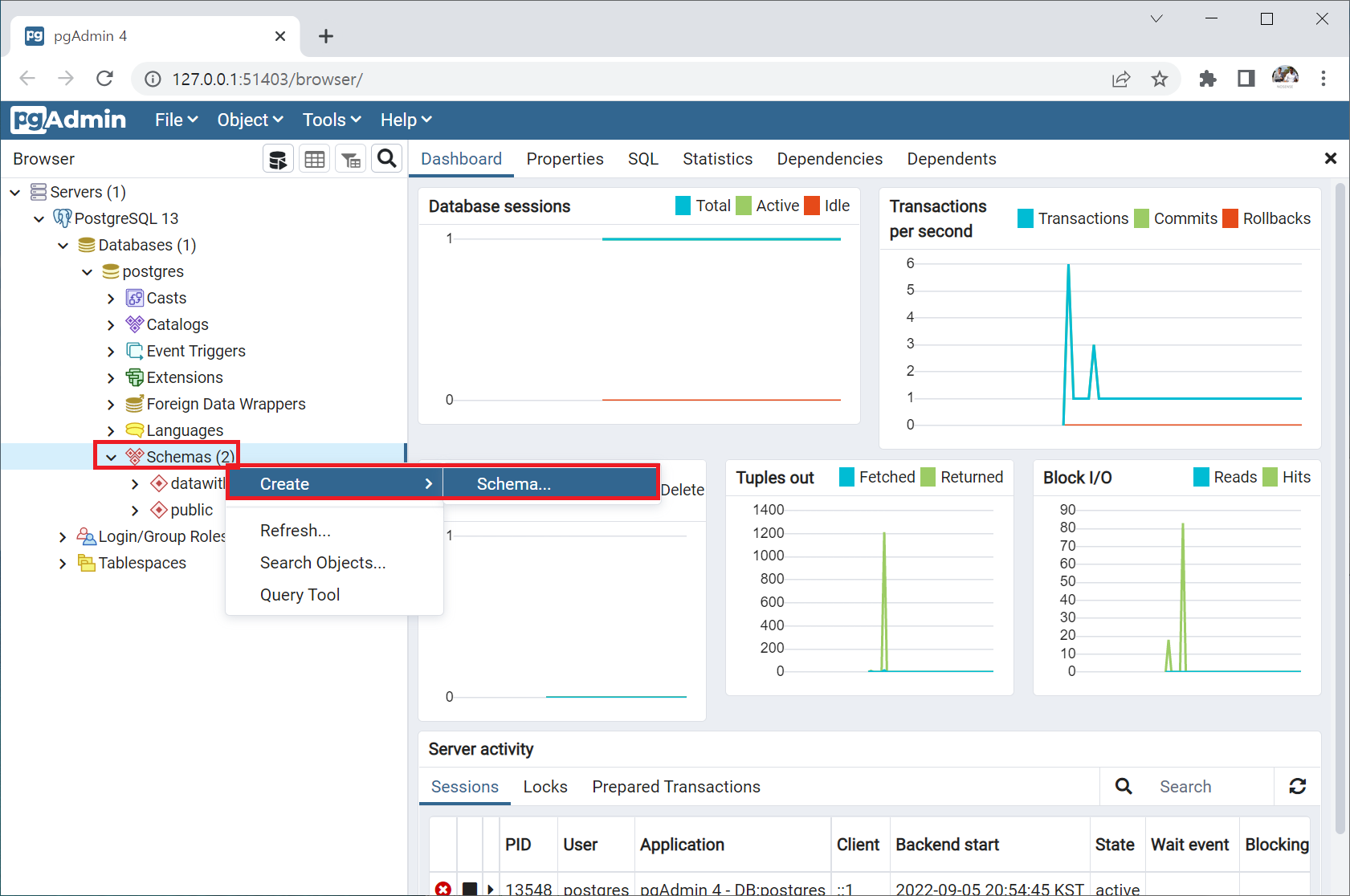Screen dimensions: 1350x896
Task: Click the Tablespaces folder icon
Action: tap(87, 563)
